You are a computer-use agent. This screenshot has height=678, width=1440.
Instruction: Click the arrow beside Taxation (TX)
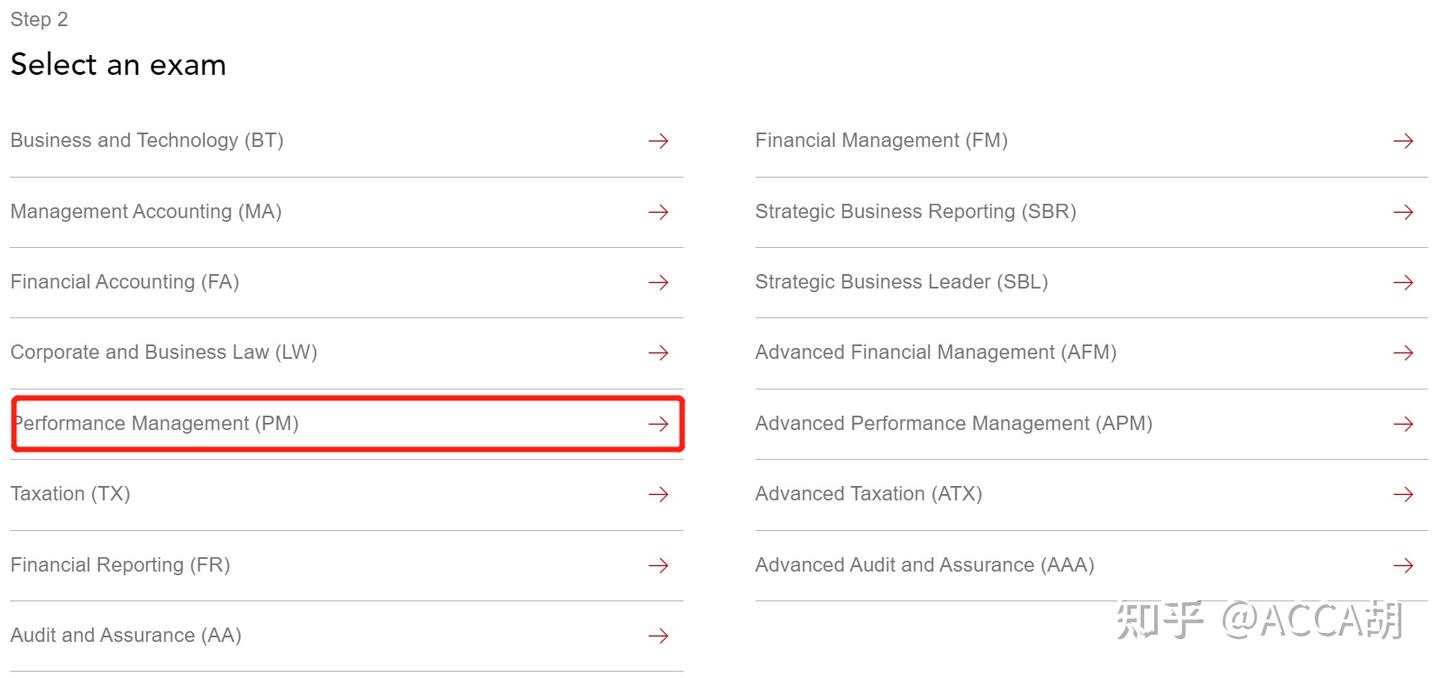658,494
